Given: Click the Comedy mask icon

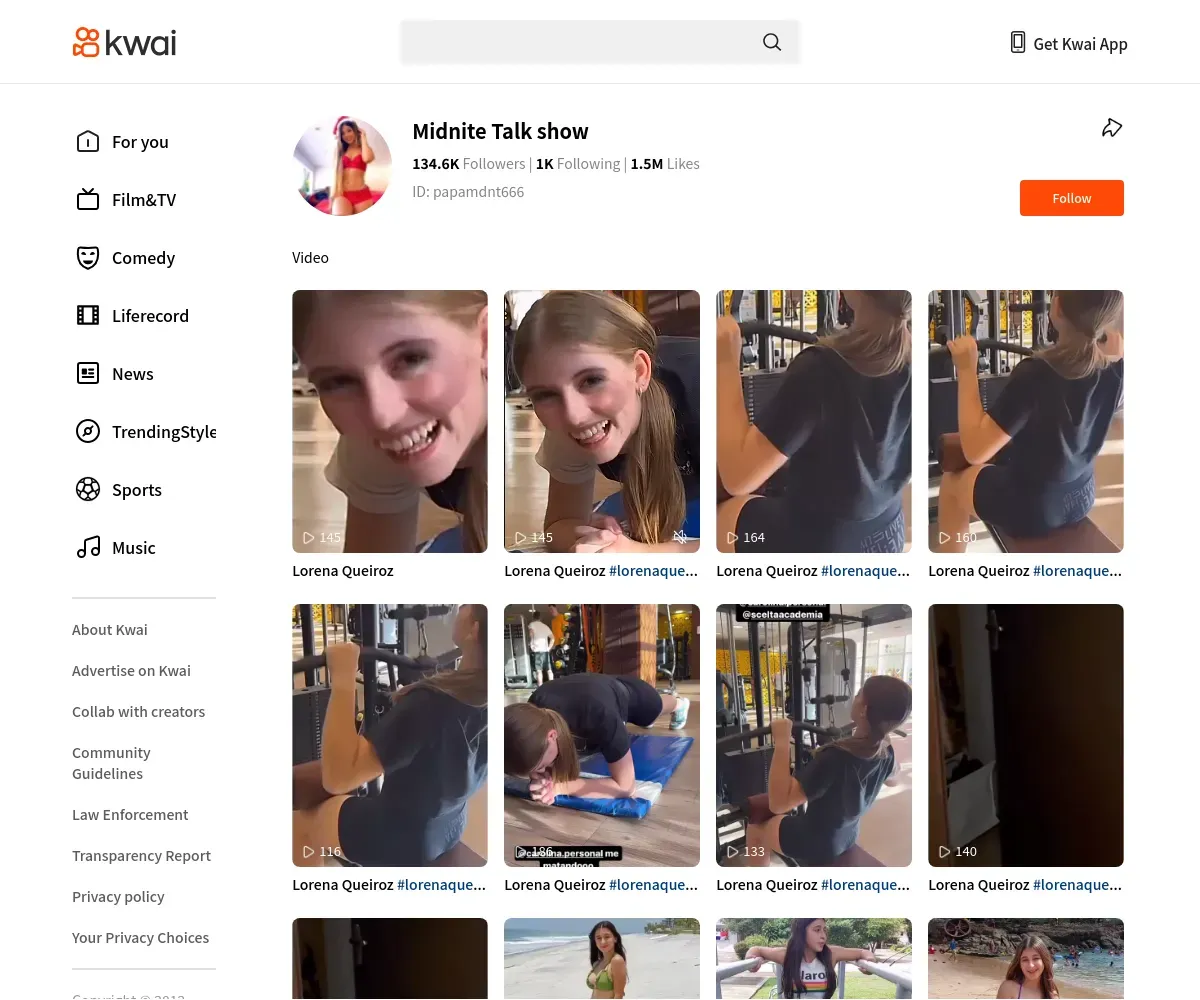Looking at the screenshot, I should click(88, 258).
